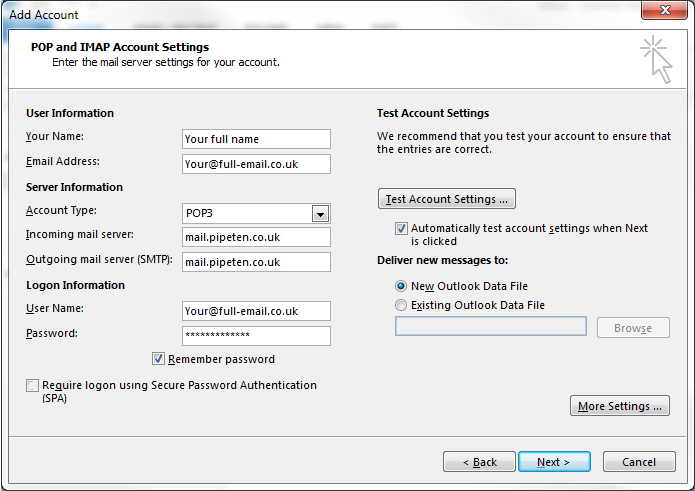Enable Require logon using Secure Password Authentication

[x=32, y=385]
